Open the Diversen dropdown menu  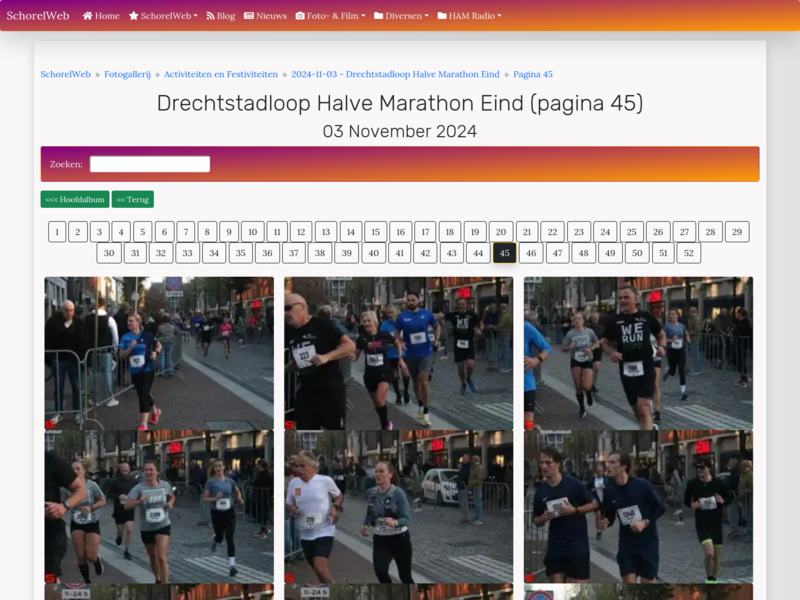tap(402, 16)
